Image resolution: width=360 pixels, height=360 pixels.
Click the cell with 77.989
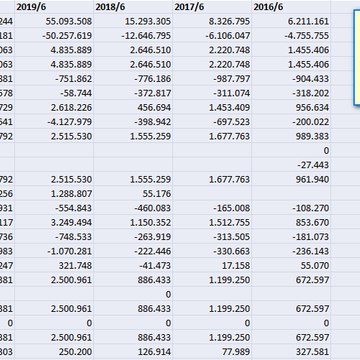click(212, 351)
